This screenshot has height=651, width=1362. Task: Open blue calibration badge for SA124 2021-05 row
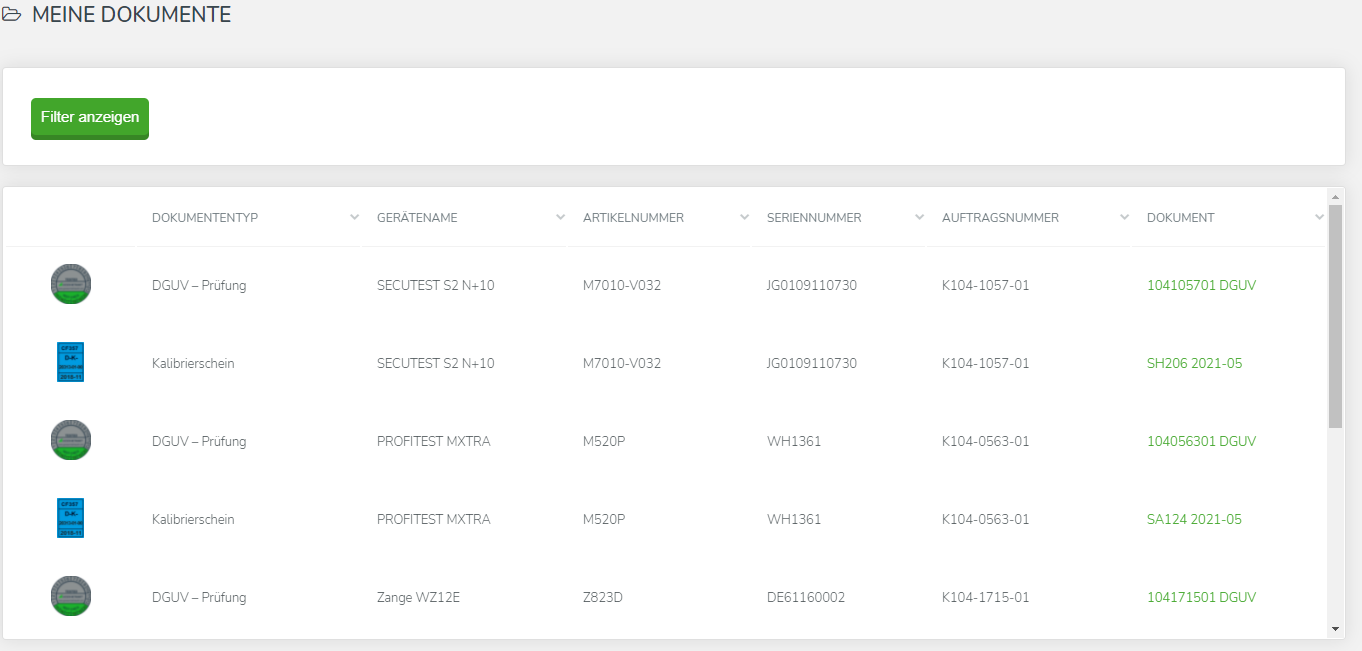coord(71,518)
